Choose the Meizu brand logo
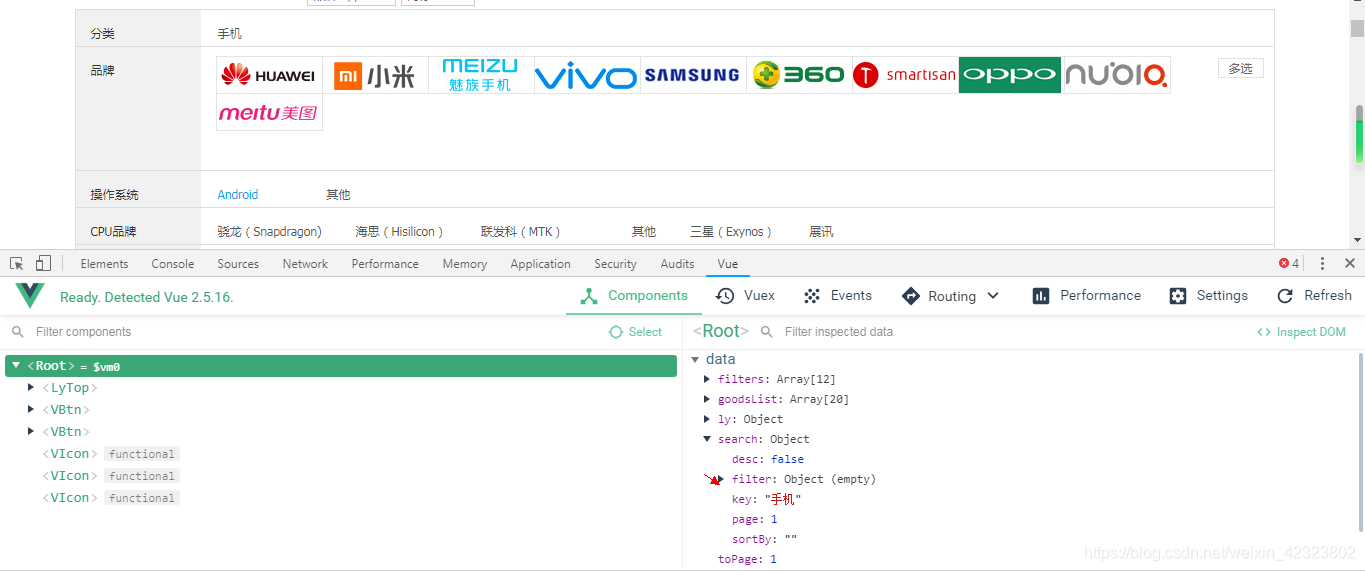 (x=481, y=75)
